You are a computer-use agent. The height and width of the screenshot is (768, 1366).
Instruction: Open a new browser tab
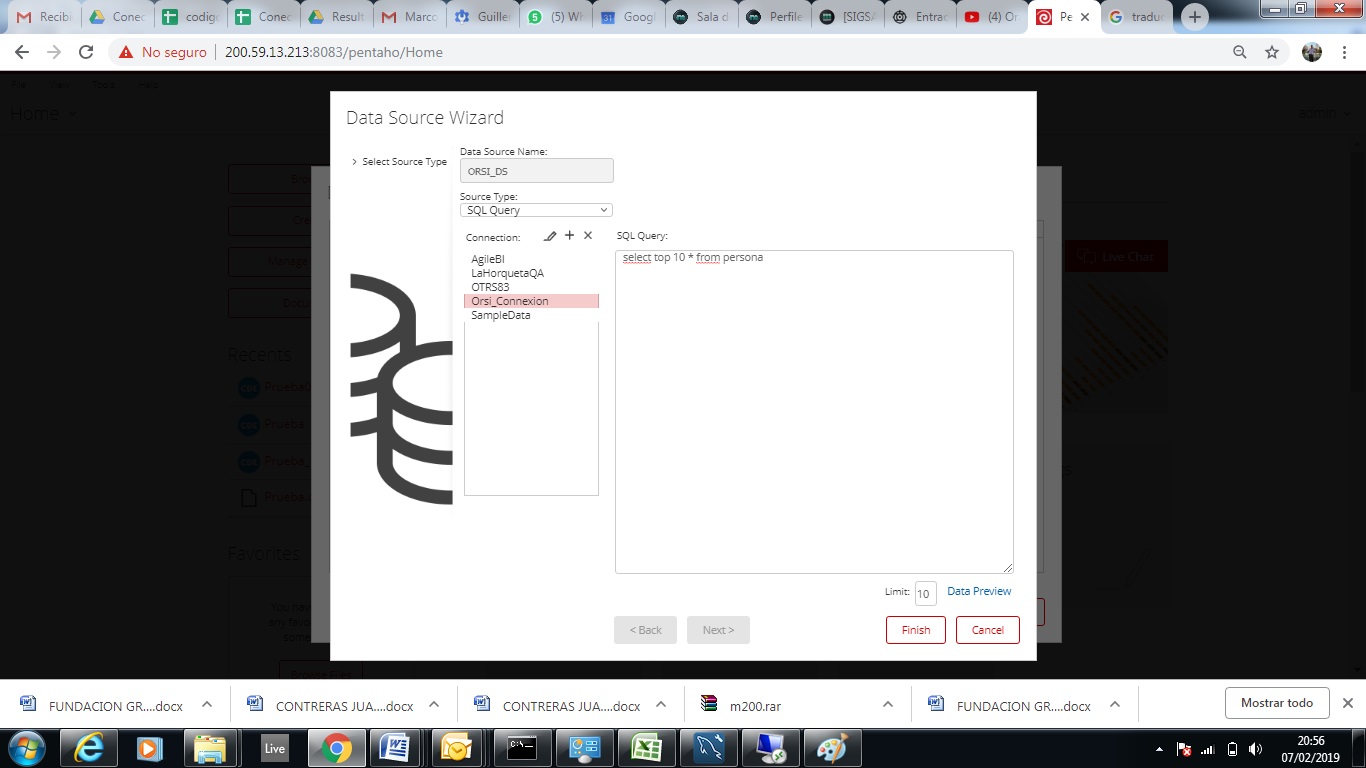tap(1194, 17)
